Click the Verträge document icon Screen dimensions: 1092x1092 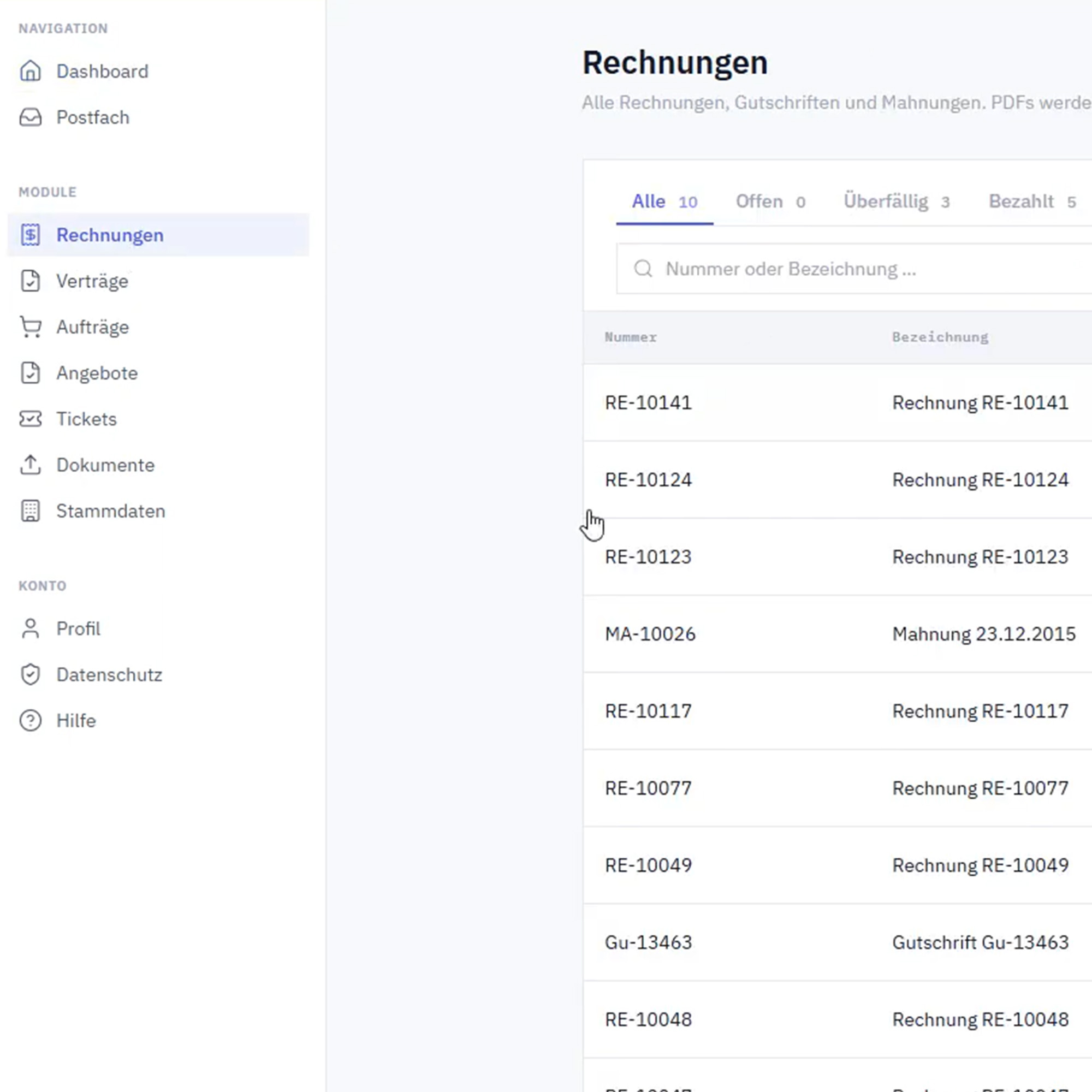click(31, 281)
